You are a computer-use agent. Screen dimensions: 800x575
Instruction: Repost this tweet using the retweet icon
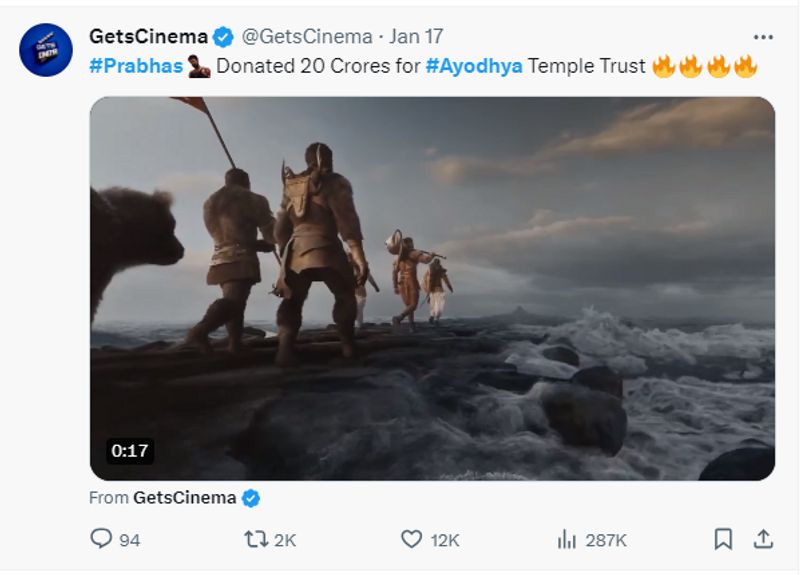click(257, 539)
